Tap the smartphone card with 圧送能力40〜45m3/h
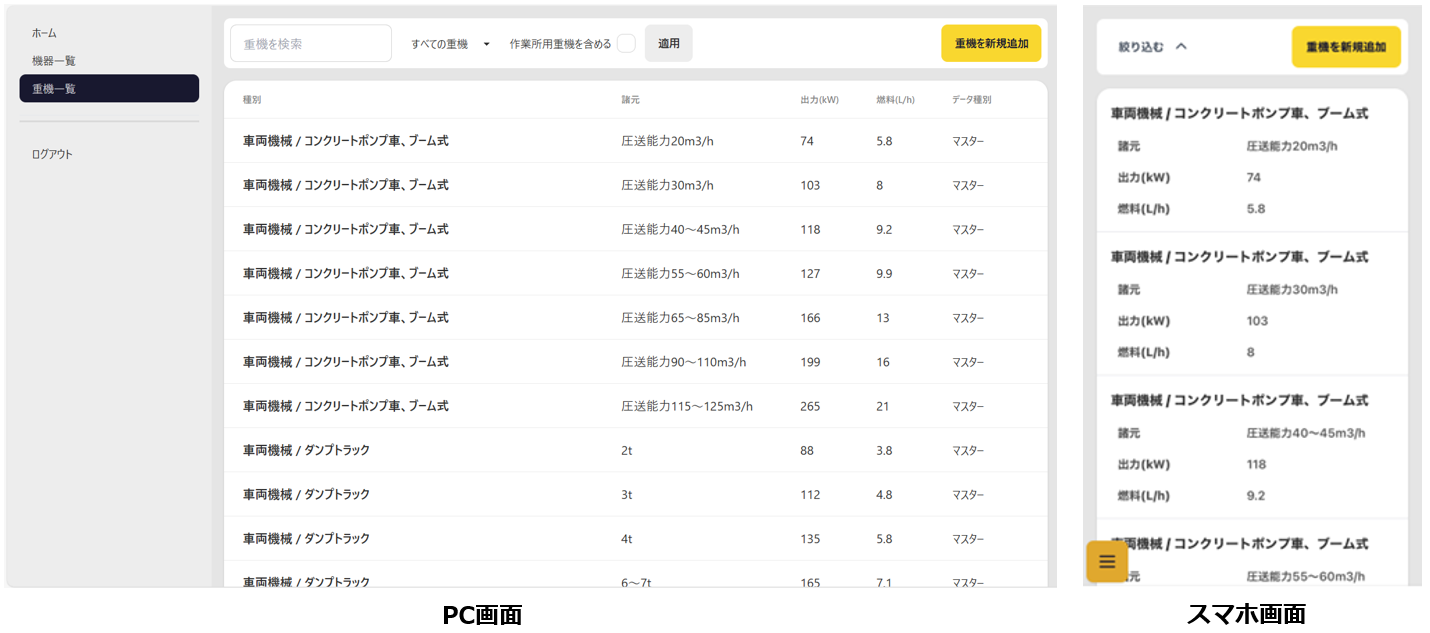 pos(1251,447)
